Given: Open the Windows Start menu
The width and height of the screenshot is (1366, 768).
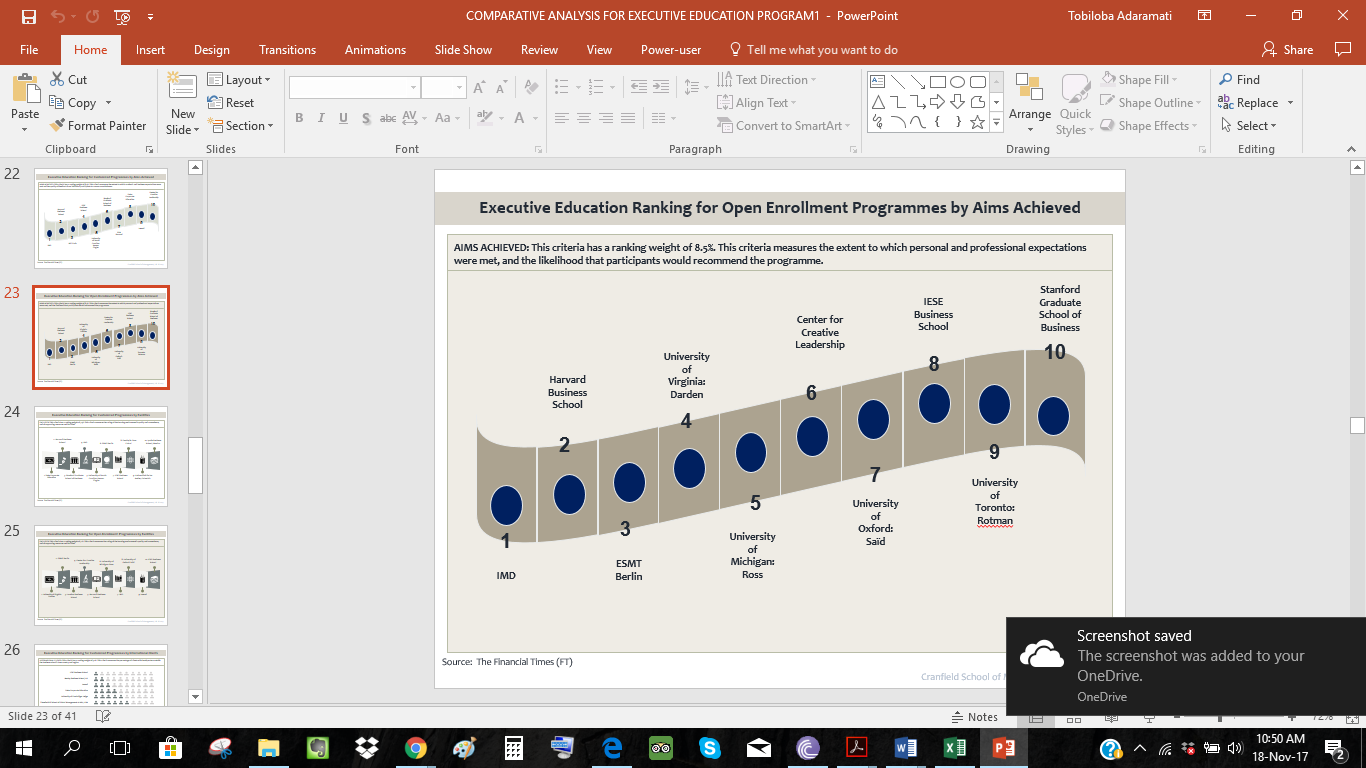Looking at the screenshot, I should click(x=24, y=747).
